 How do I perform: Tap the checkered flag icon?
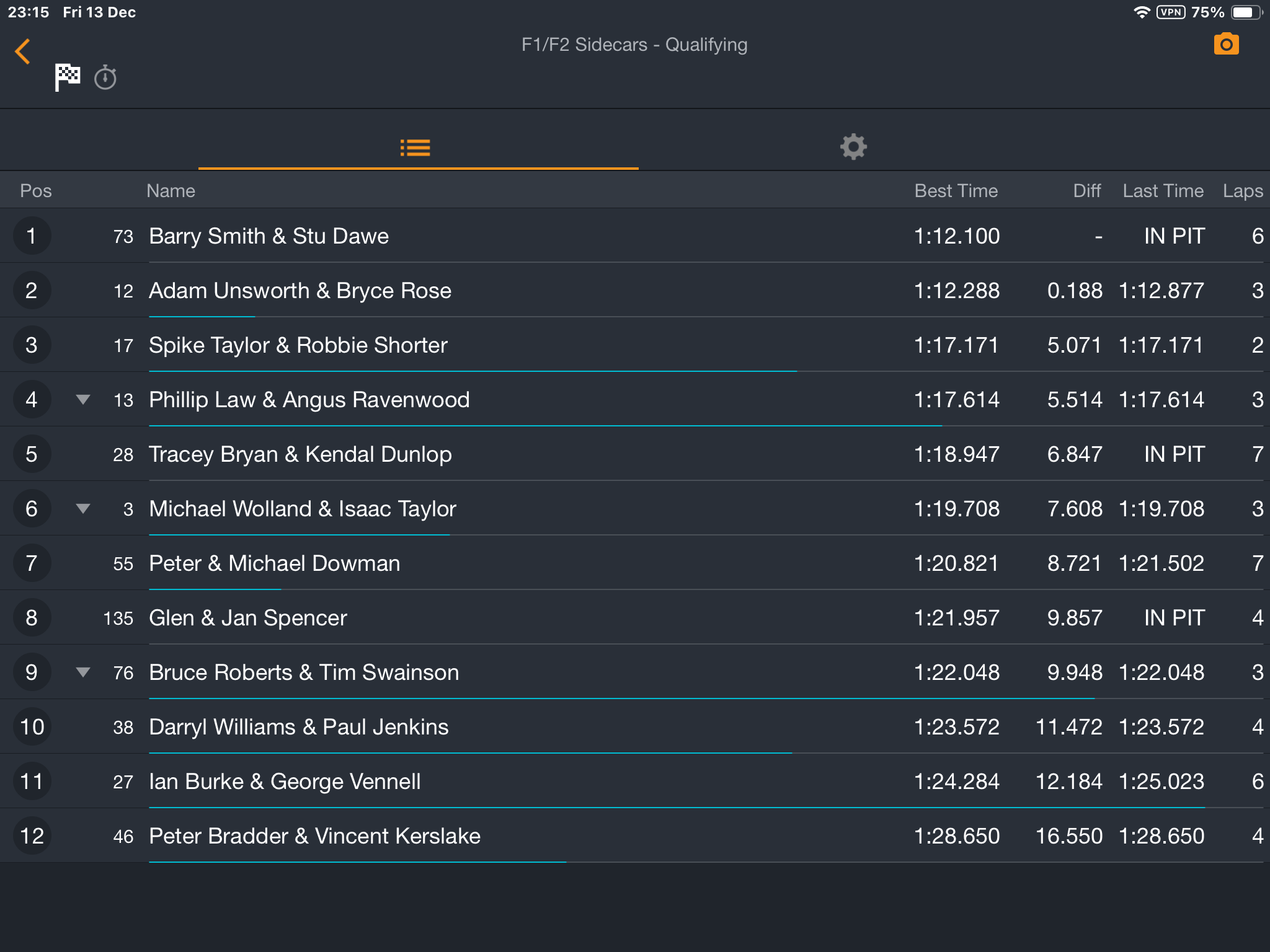[x=67, y=77]
